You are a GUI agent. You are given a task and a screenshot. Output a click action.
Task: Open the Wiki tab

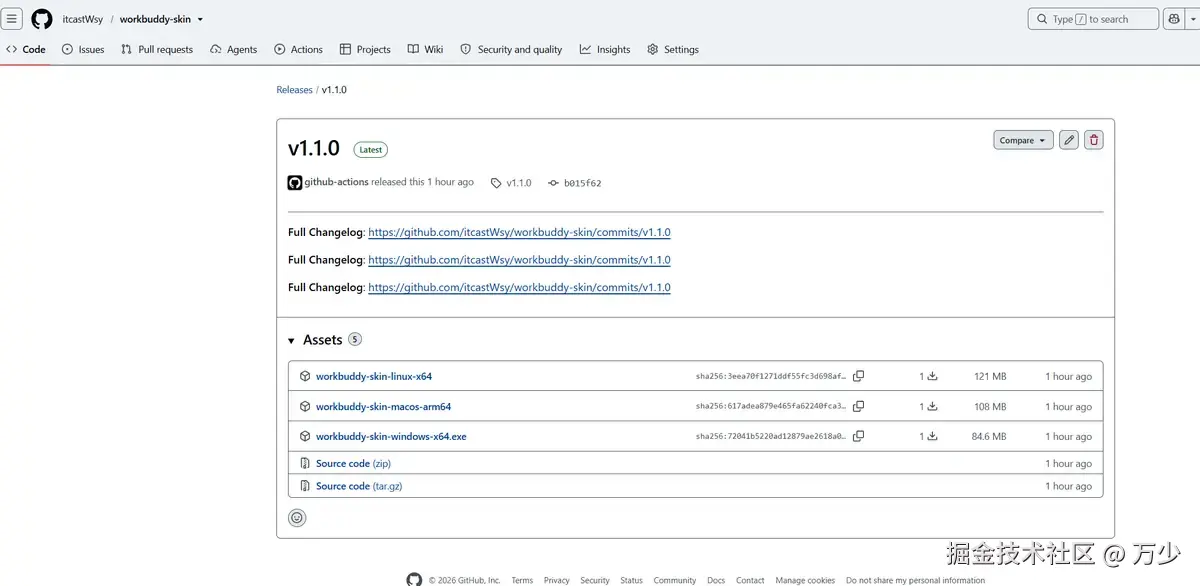pyautogui.click(x=425, y=49)
